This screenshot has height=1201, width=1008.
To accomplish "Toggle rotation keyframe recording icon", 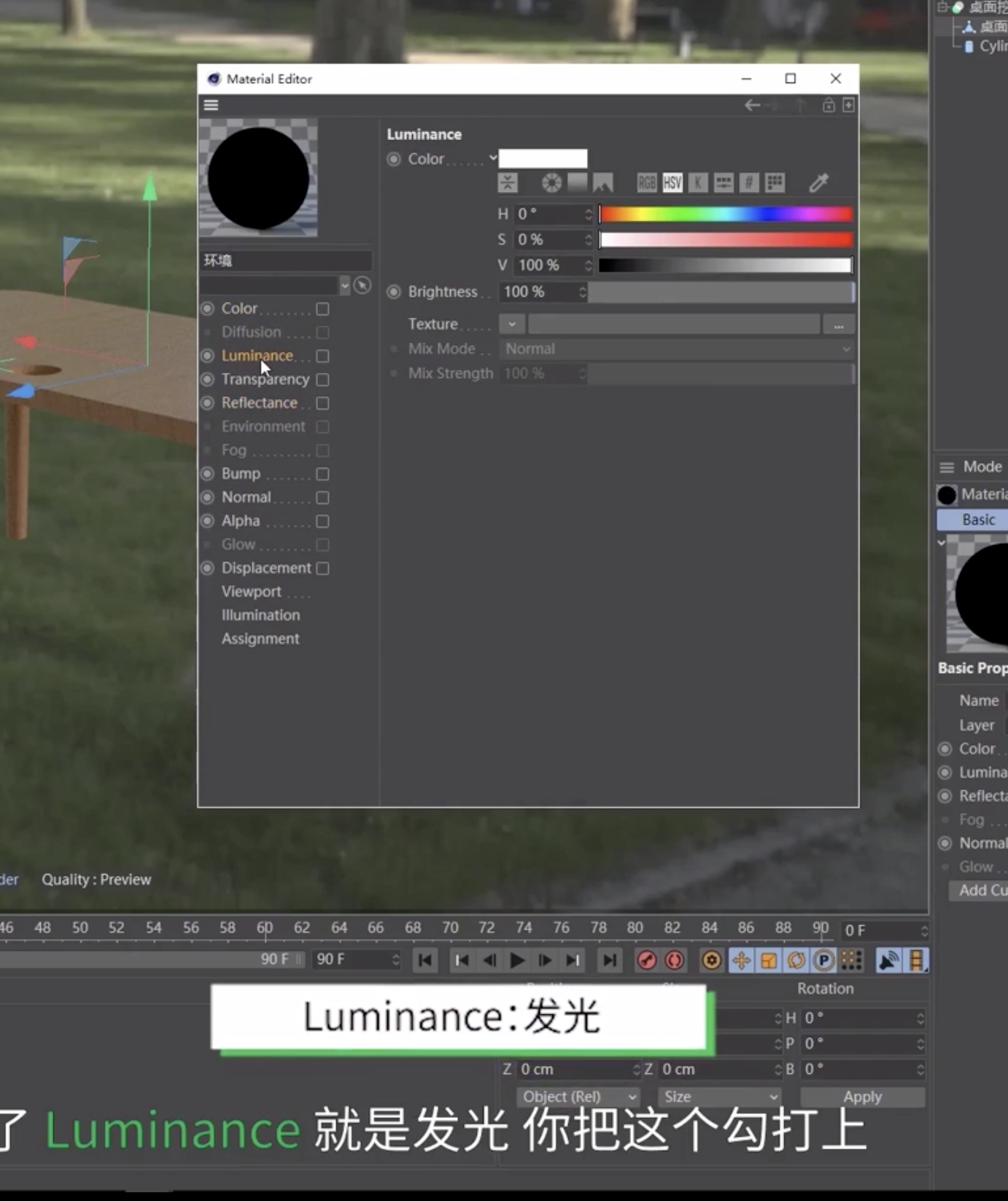I will (796, 960).
